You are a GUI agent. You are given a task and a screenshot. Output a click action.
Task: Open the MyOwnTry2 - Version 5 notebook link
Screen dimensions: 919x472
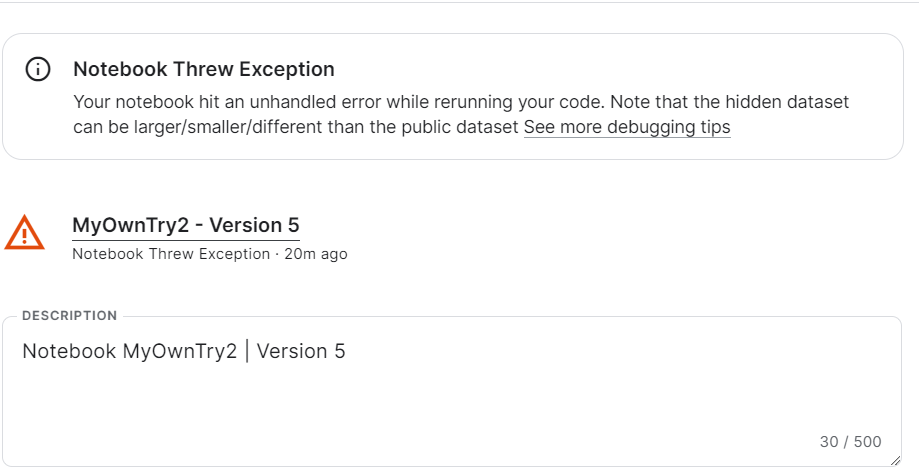coord(186,225)
